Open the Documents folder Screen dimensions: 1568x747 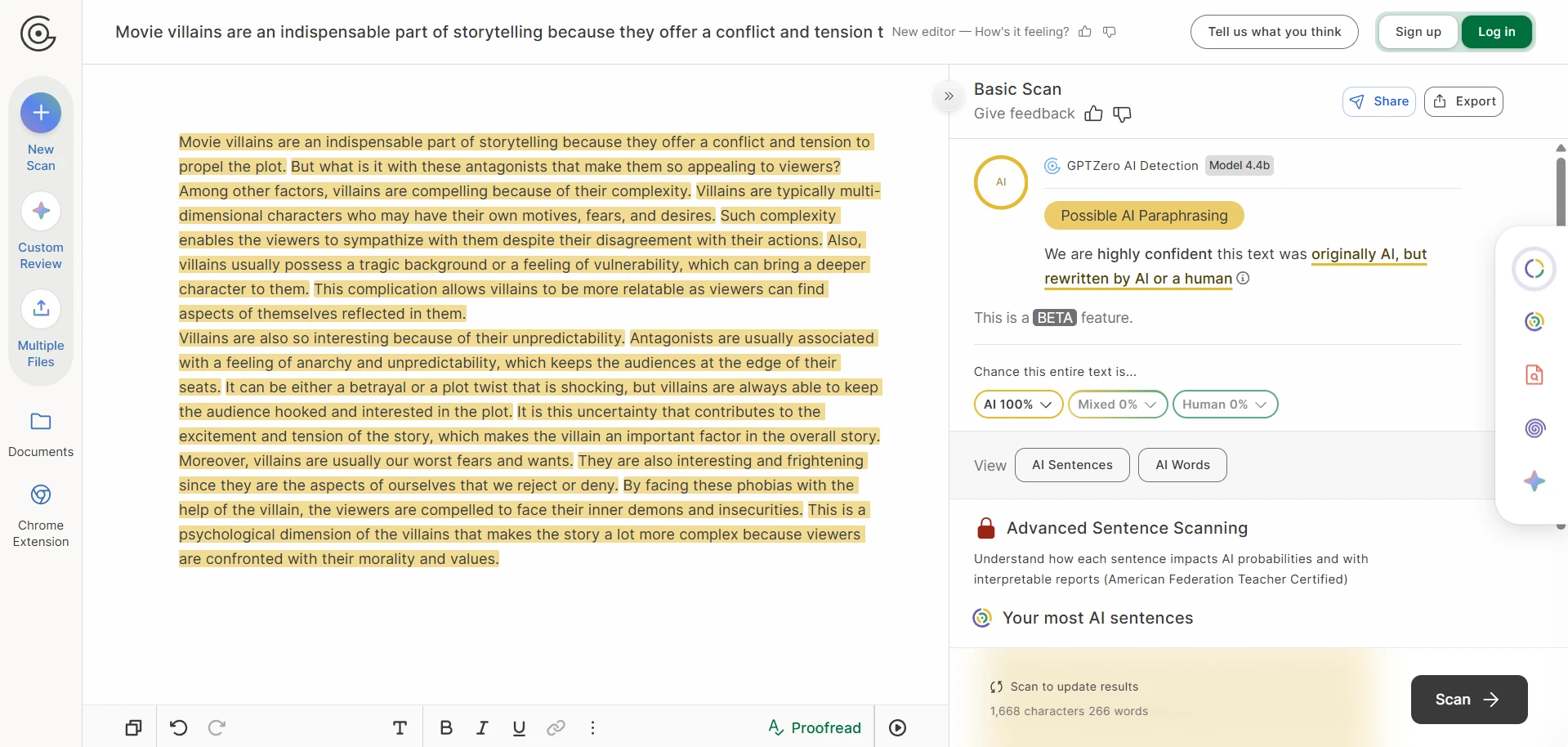tap(41, 422)
